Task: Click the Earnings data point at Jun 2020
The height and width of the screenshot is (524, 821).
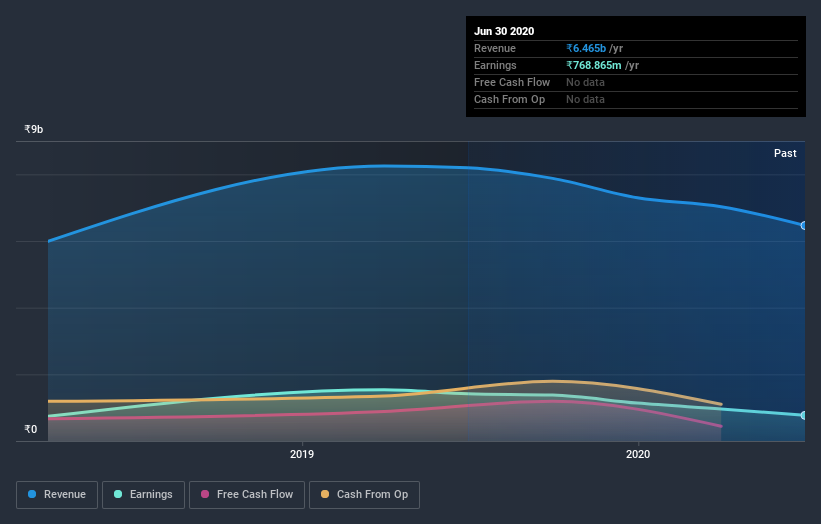Action: pos(803,415)
